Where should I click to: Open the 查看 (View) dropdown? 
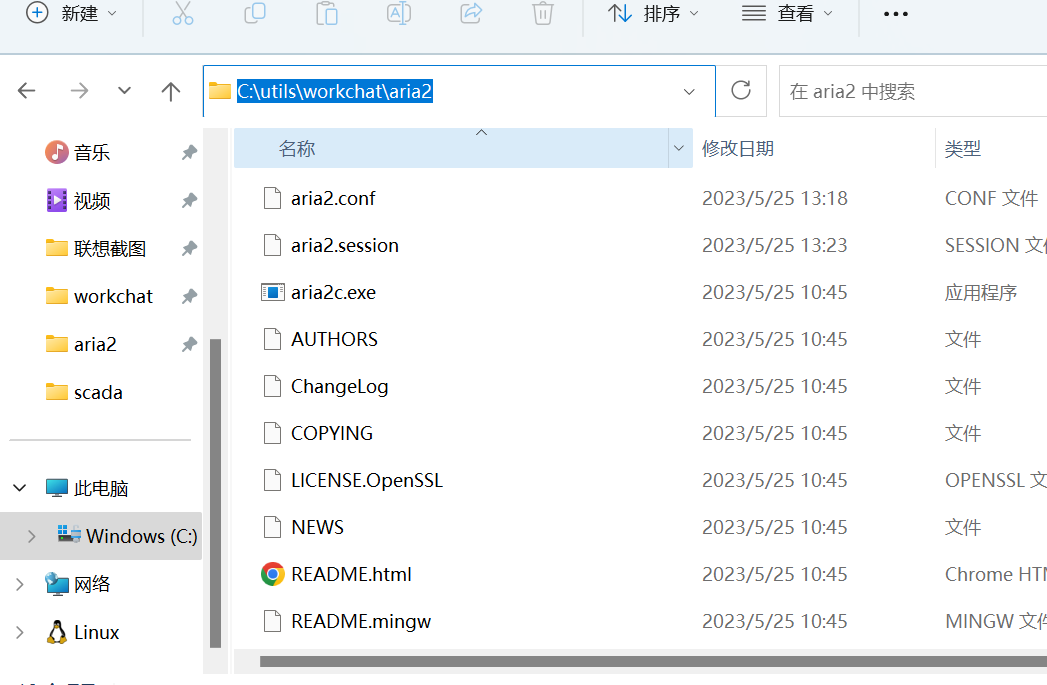[x=788, y=13]
